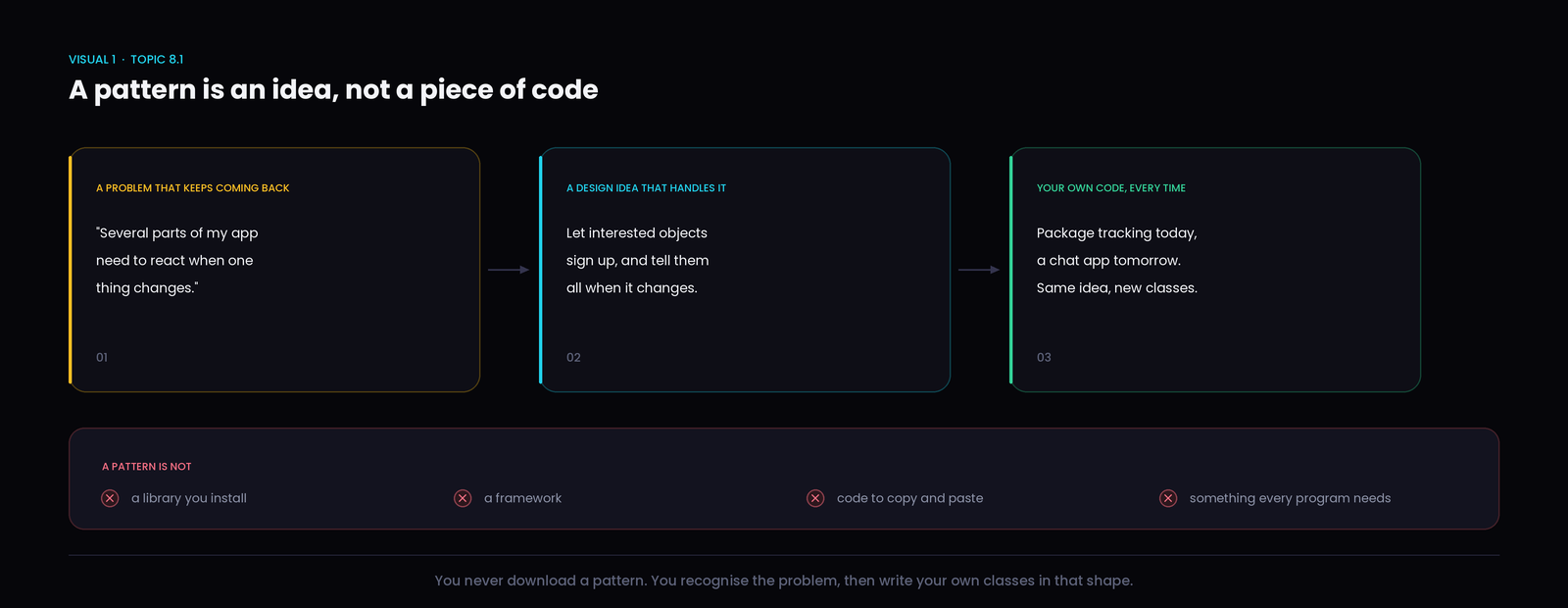Click the 'Package tracking today' text
This screenshot has width=1568, height=608.
click(1116, 233)
